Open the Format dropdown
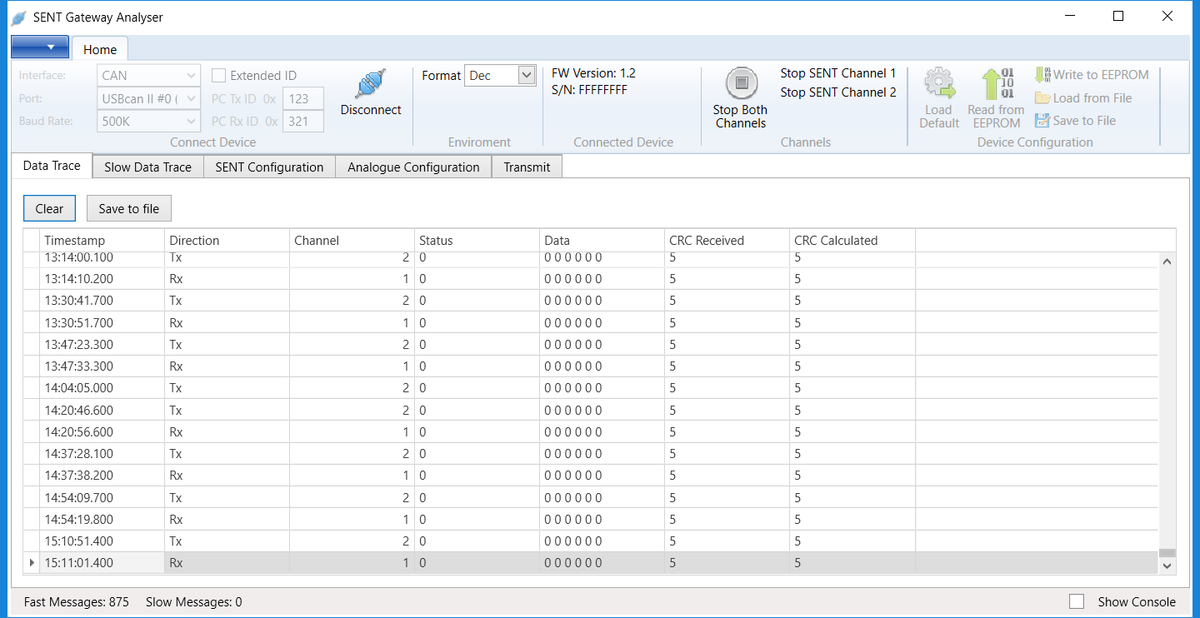Image resolution: width=1200 pixels, height=618 pixels. 527,76
